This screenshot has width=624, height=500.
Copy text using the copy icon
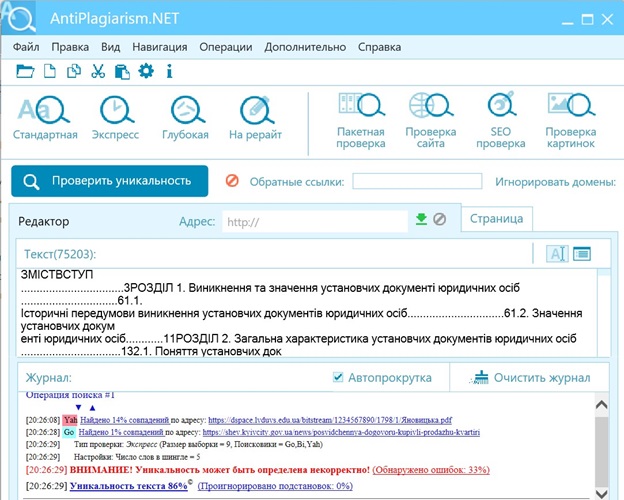pyautogui.click(x=74, y=71)
